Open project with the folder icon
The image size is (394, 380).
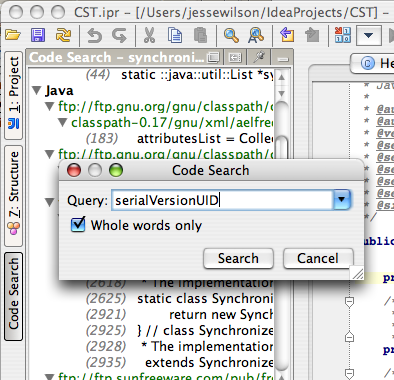(13, 35)
